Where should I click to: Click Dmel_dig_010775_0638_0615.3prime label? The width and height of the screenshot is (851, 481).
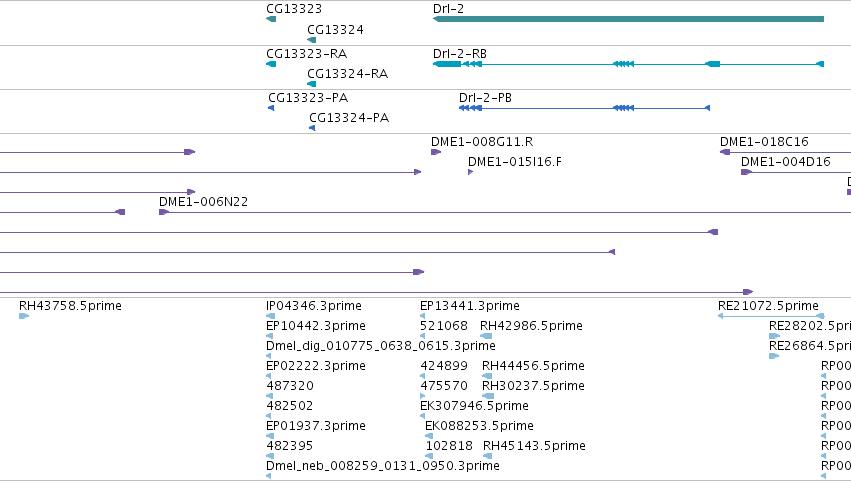pos(380,346)
